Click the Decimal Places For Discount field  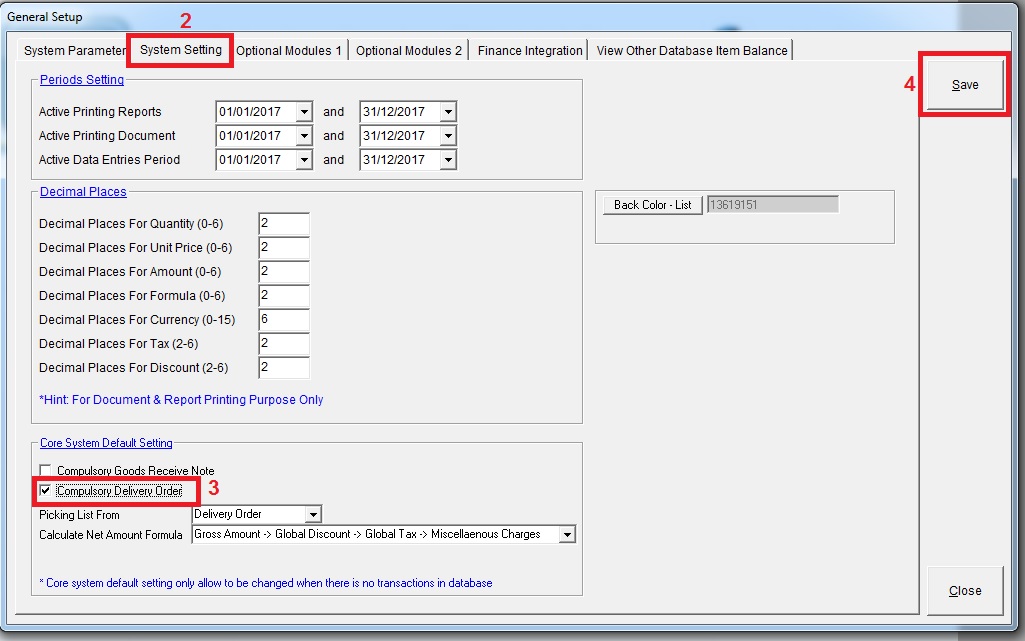[x=283, y=368]
